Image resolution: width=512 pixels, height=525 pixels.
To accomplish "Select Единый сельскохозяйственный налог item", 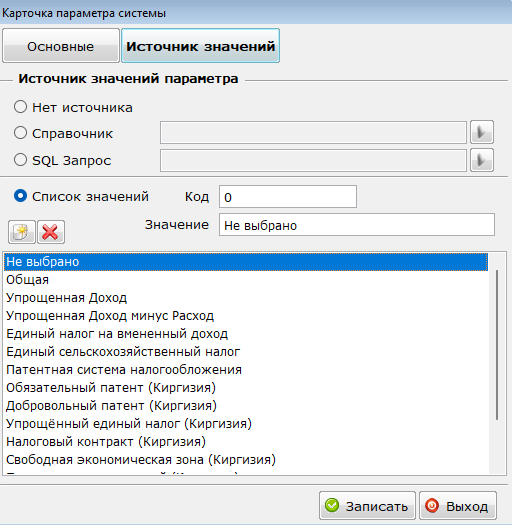I will coord(246,352).
